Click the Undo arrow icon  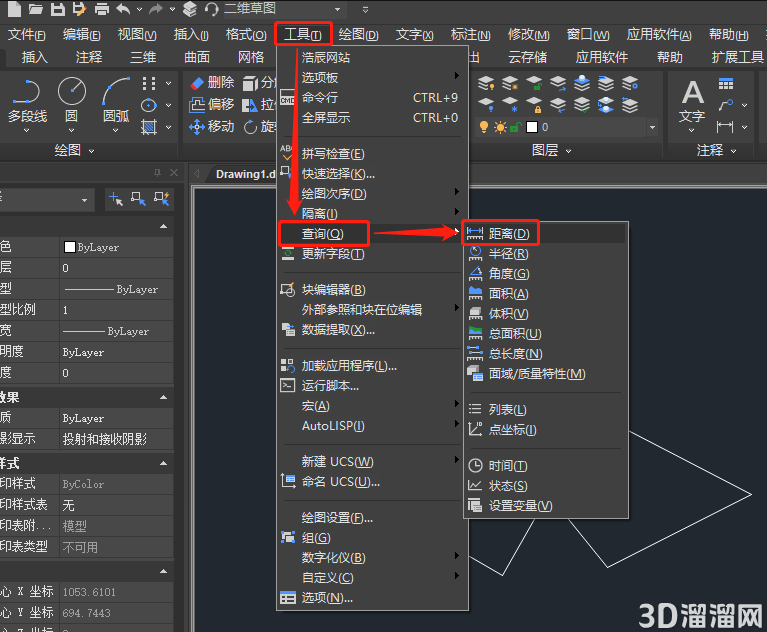(124, 8)
